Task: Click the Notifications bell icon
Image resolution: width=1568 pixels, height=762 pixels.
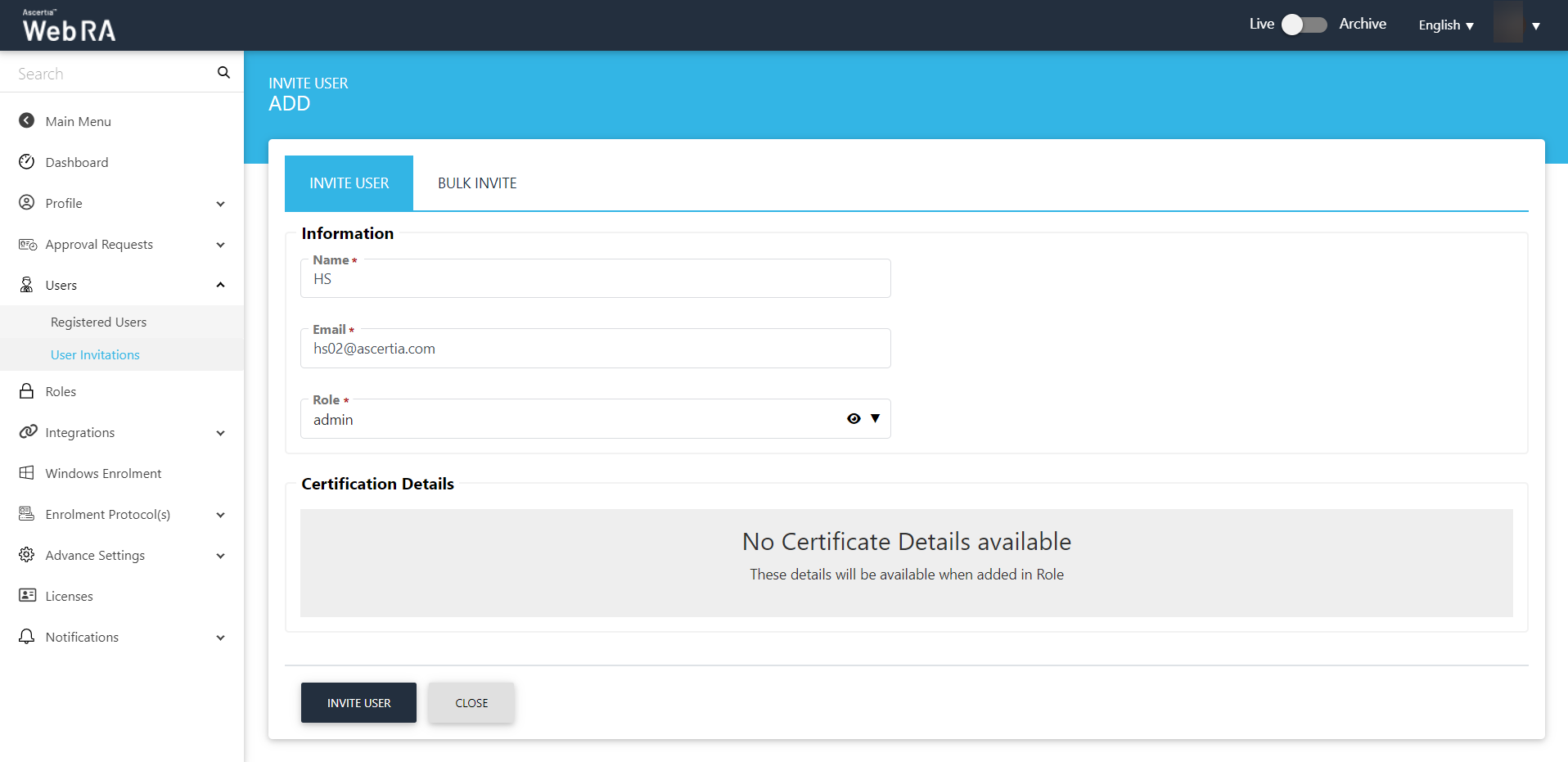Action: (27, 637)
